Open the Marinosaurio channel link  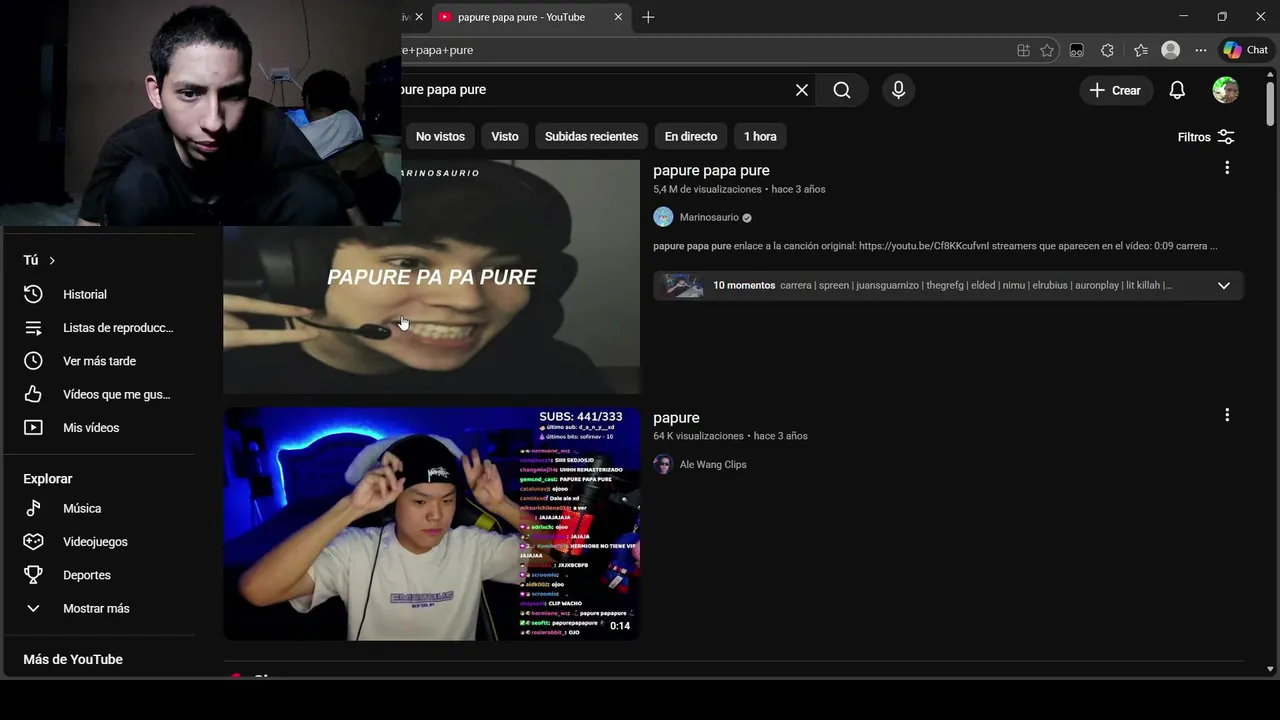709,217
